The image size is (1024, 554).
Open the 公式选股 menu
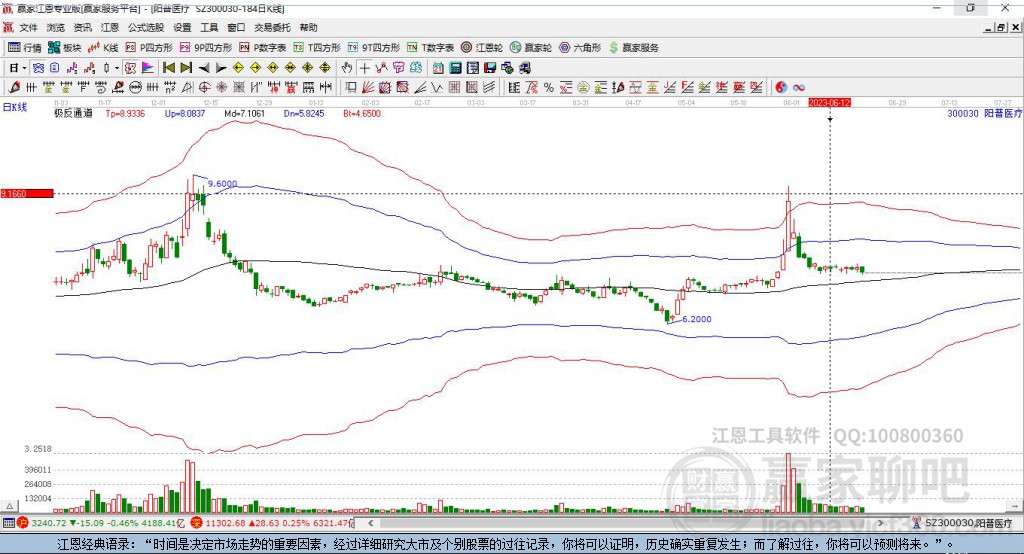click(x=146, y=27)
